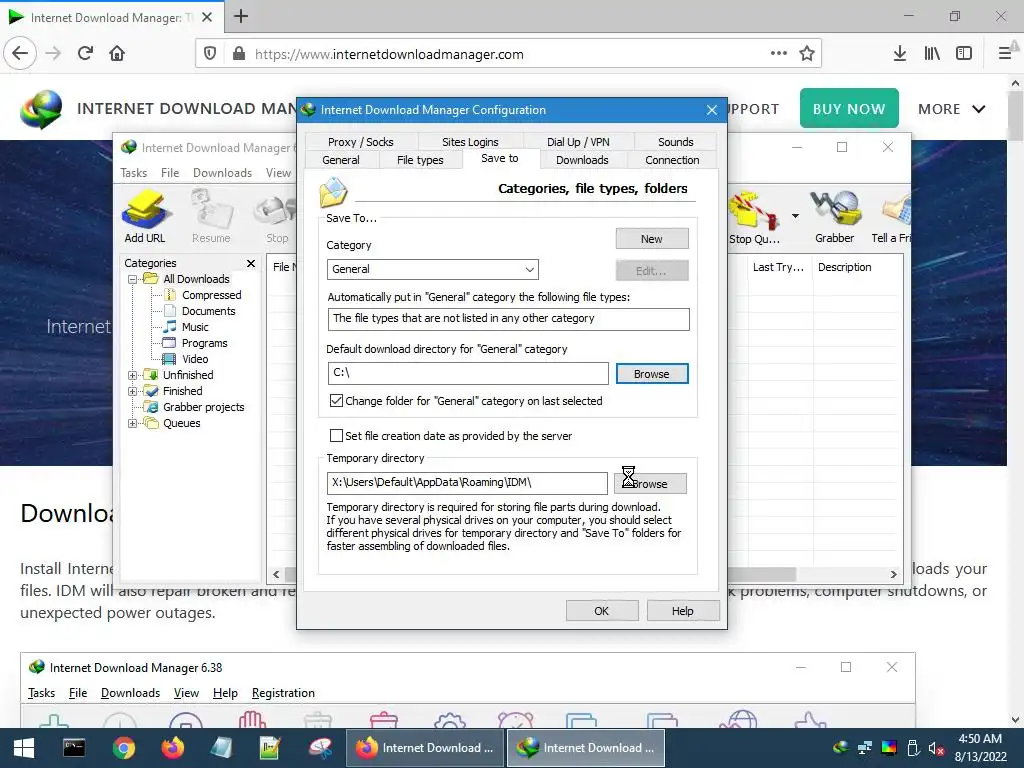This screenshot has height=768, width=1024.
Task: Close the configuration dialog
Action: point(712,110)
